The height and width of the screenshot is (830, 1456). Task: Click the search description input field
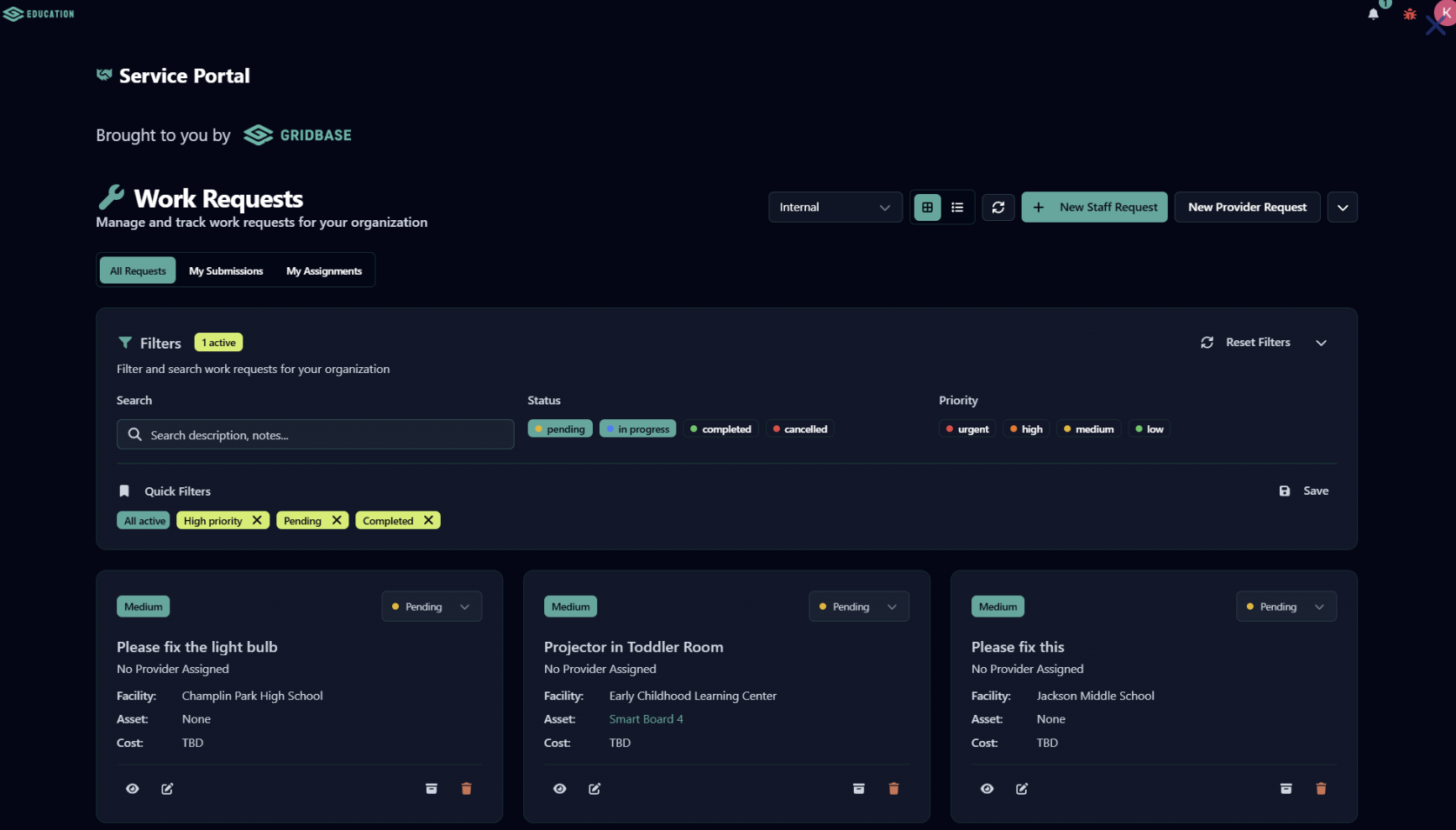pos(316,435)
